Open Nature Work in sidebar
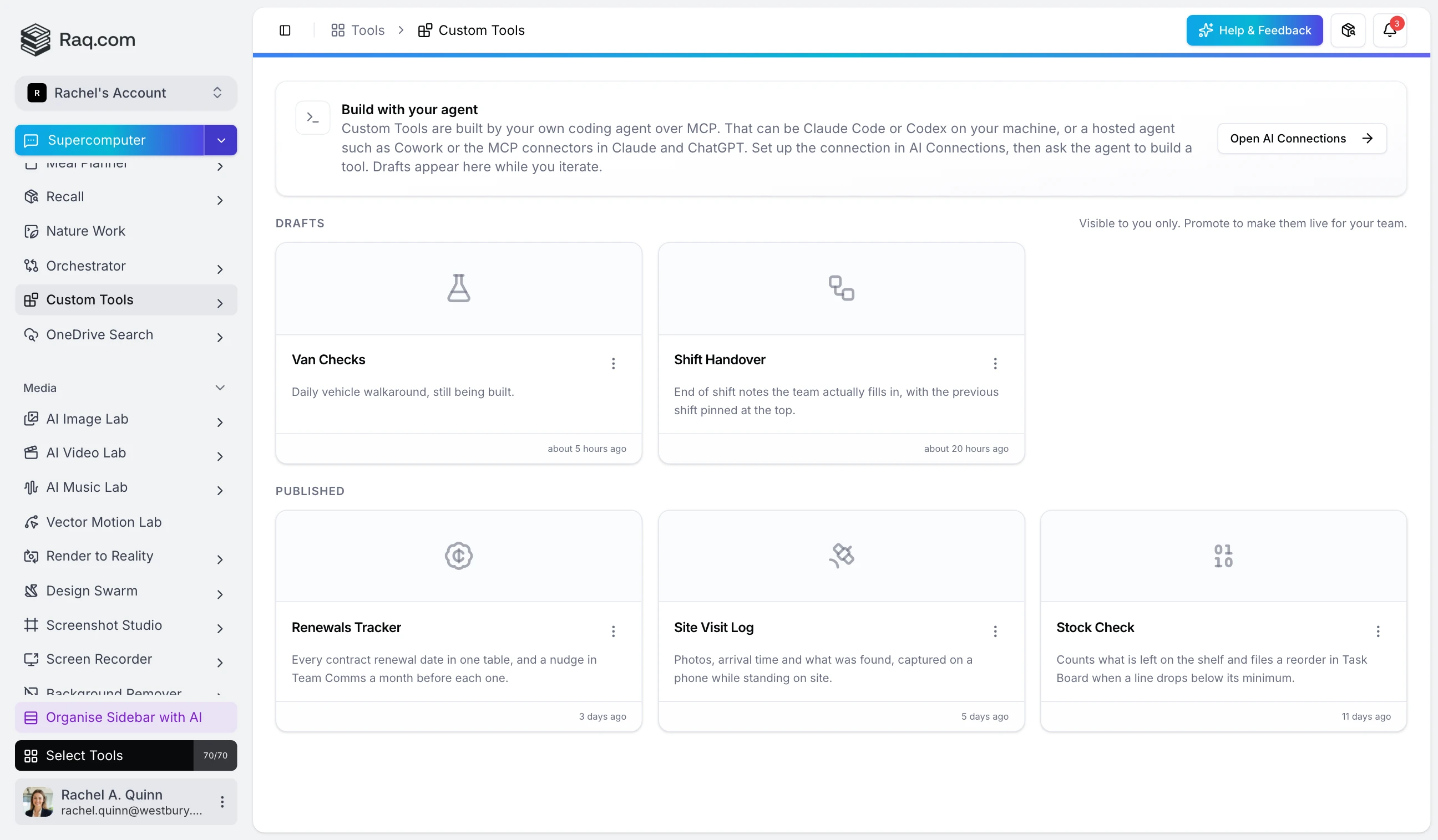This screenshot has width=1438, height=840. point(125,231)
